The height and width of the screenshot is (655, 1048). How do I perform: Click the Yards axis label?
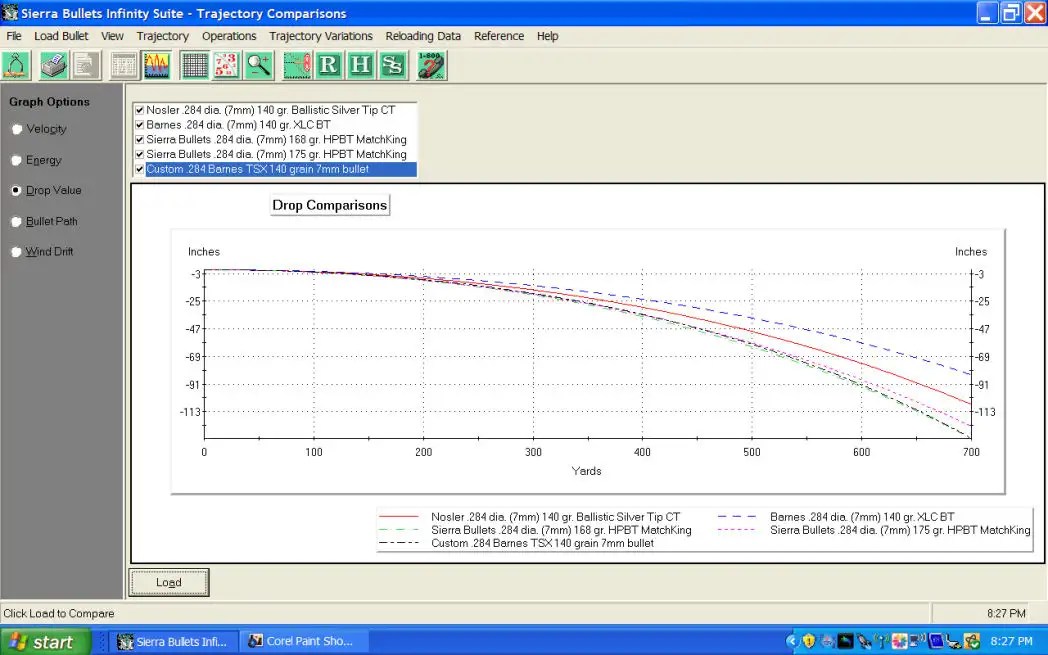click(x=587, y=471)
